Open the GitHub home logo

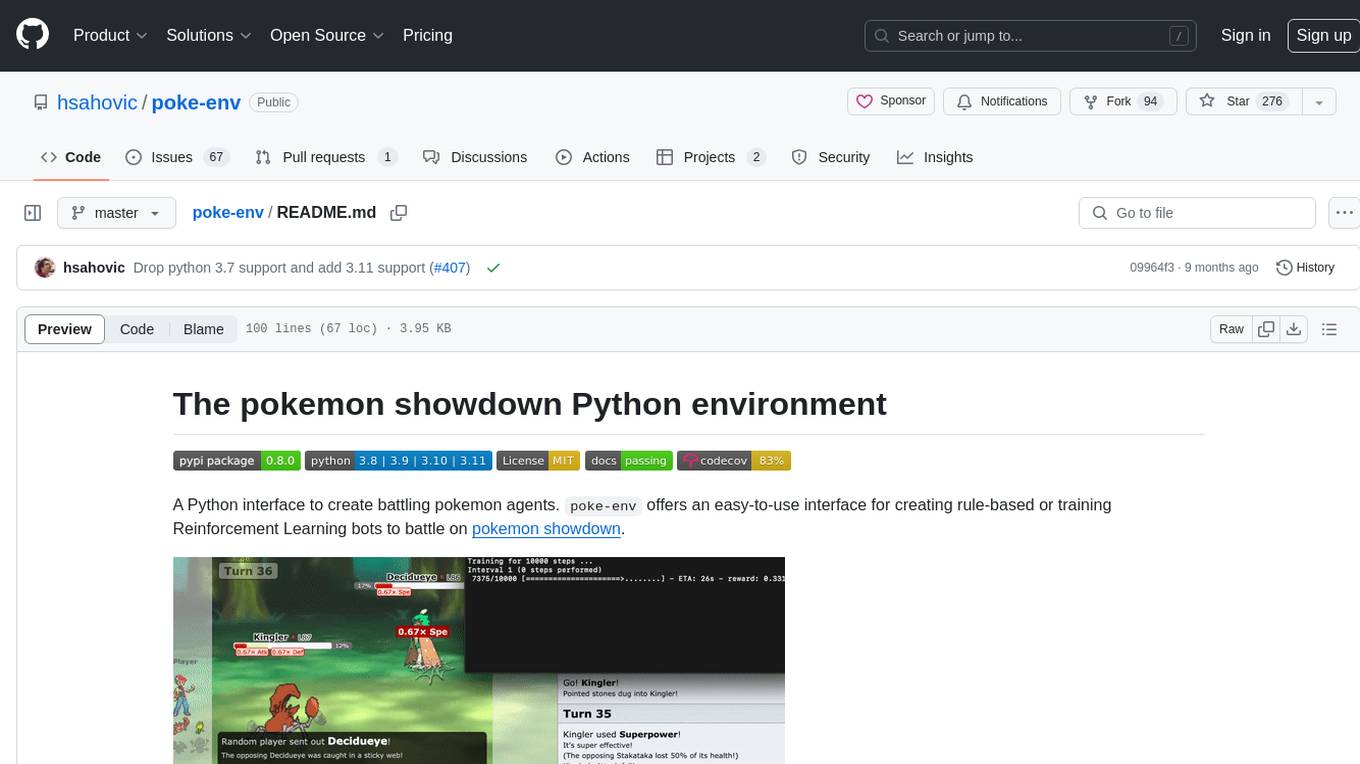click(x=32, y=35)
